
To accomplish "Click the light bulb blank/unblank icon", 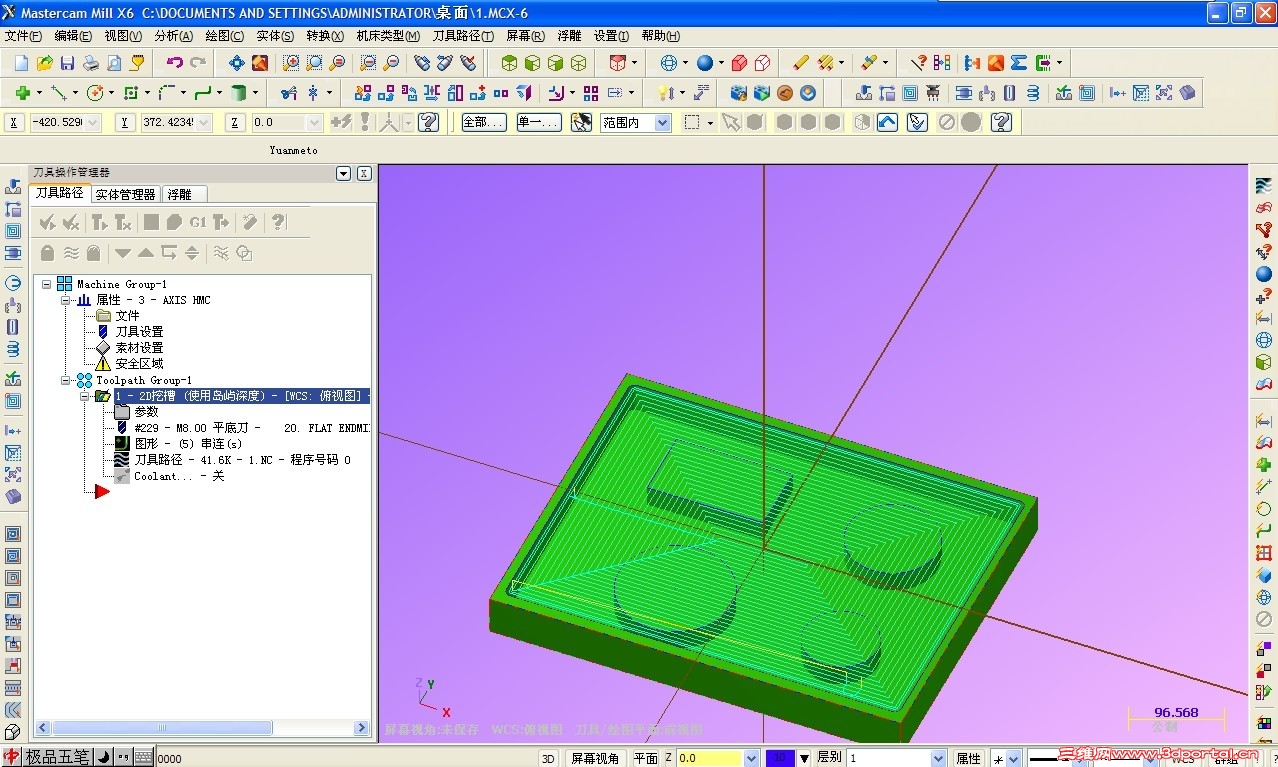I will pyautogui.click(x=664, y=93).
